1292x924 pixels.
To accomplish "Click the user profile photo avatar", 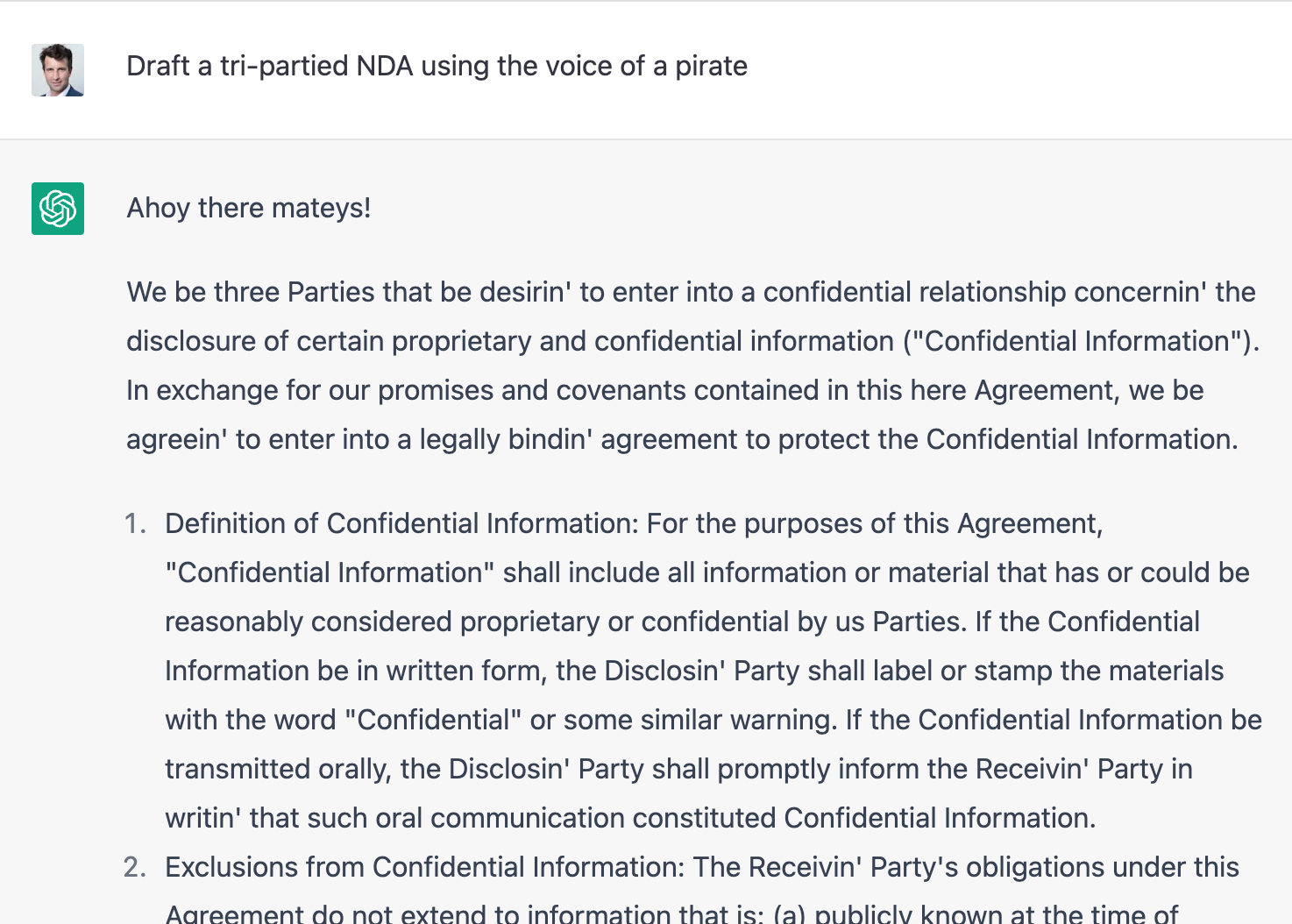I will (x=58, y=70).
